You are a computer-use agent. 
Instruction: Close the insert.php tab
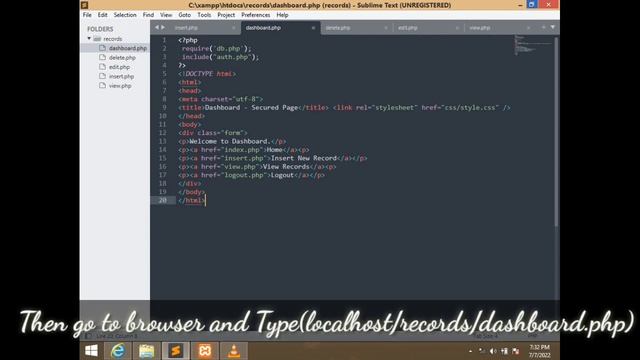(233, 28)
